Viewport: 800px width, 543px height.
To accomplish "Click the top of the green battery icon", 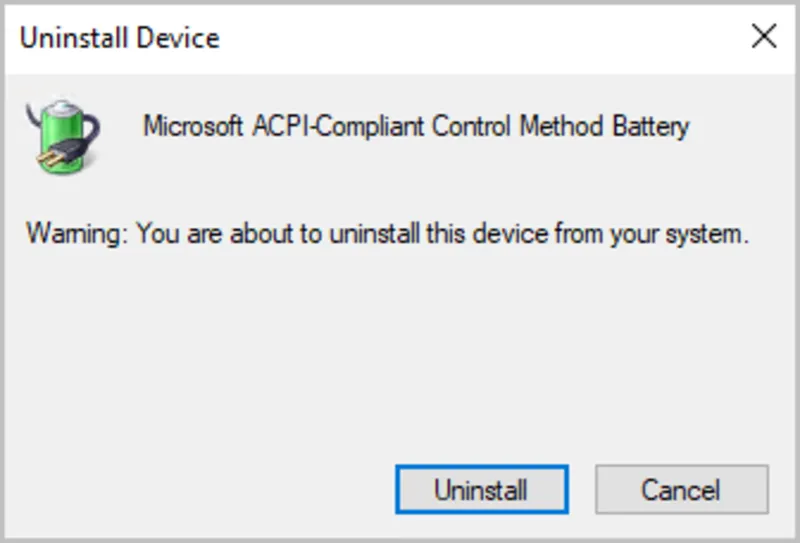I will point(62,107).
